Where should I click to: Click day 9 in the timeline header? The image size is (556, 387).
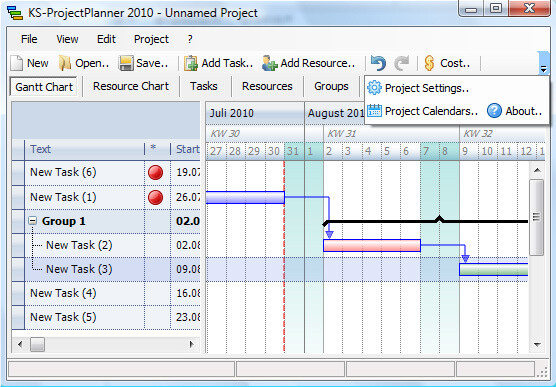pyautogui.click(x=468, y=151)
